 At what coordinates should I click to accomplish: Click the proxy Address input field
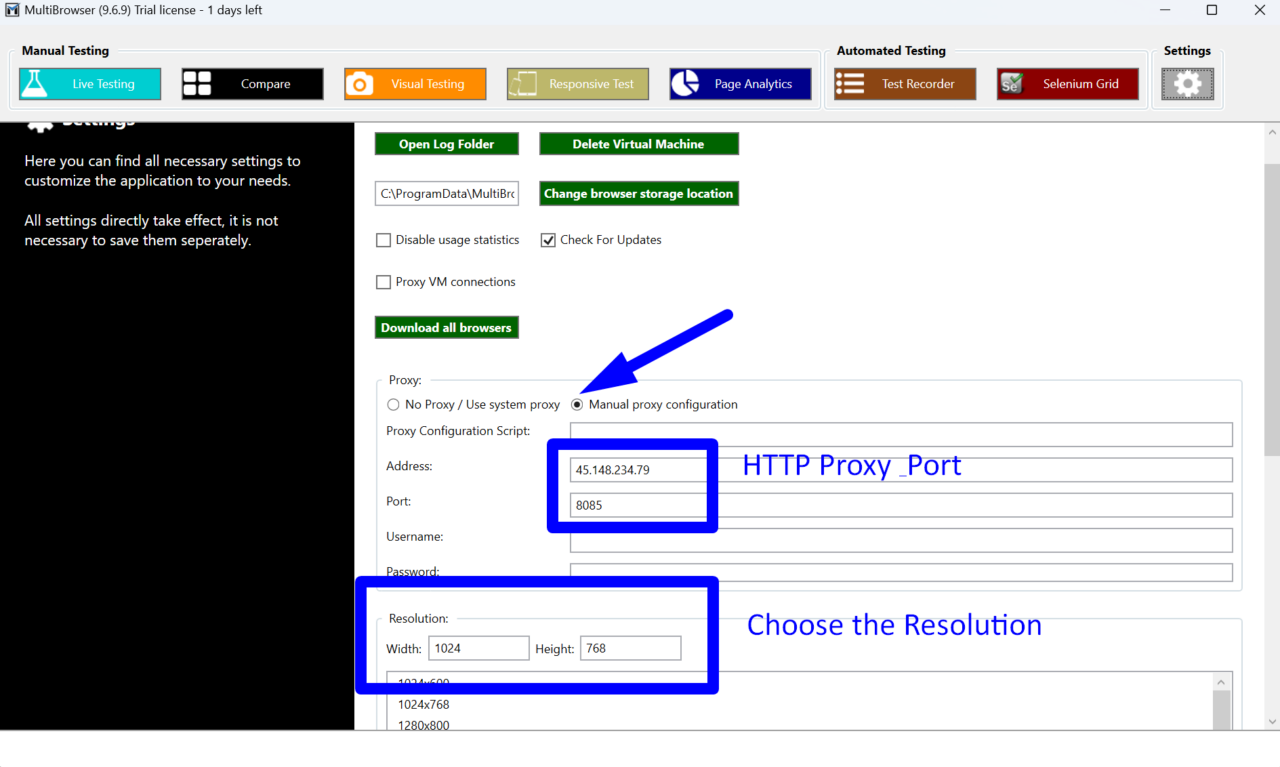coord(639,468)
